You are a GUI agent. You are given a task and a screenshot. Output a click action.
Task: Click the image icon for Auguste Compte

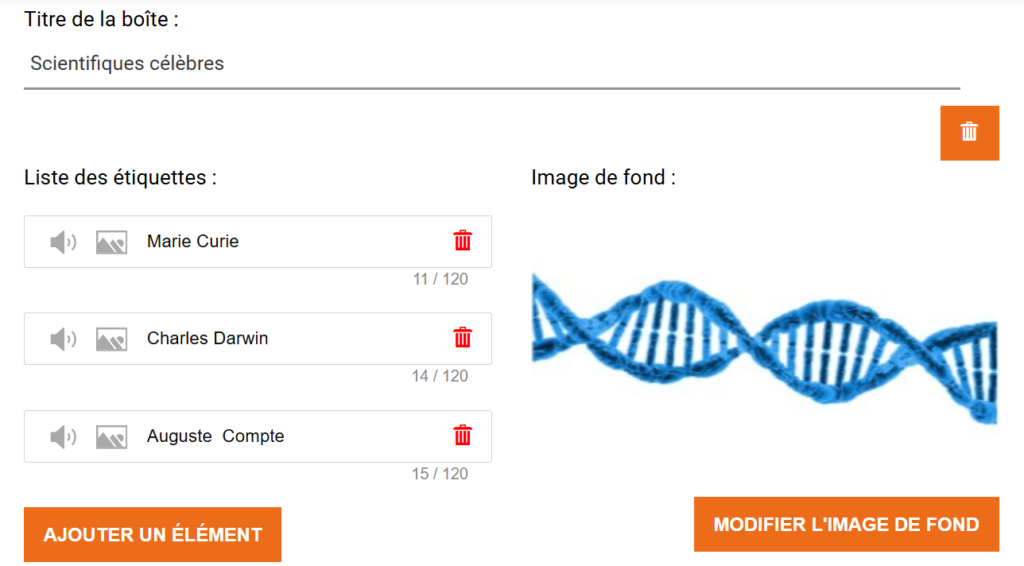[x=111, y=437]
